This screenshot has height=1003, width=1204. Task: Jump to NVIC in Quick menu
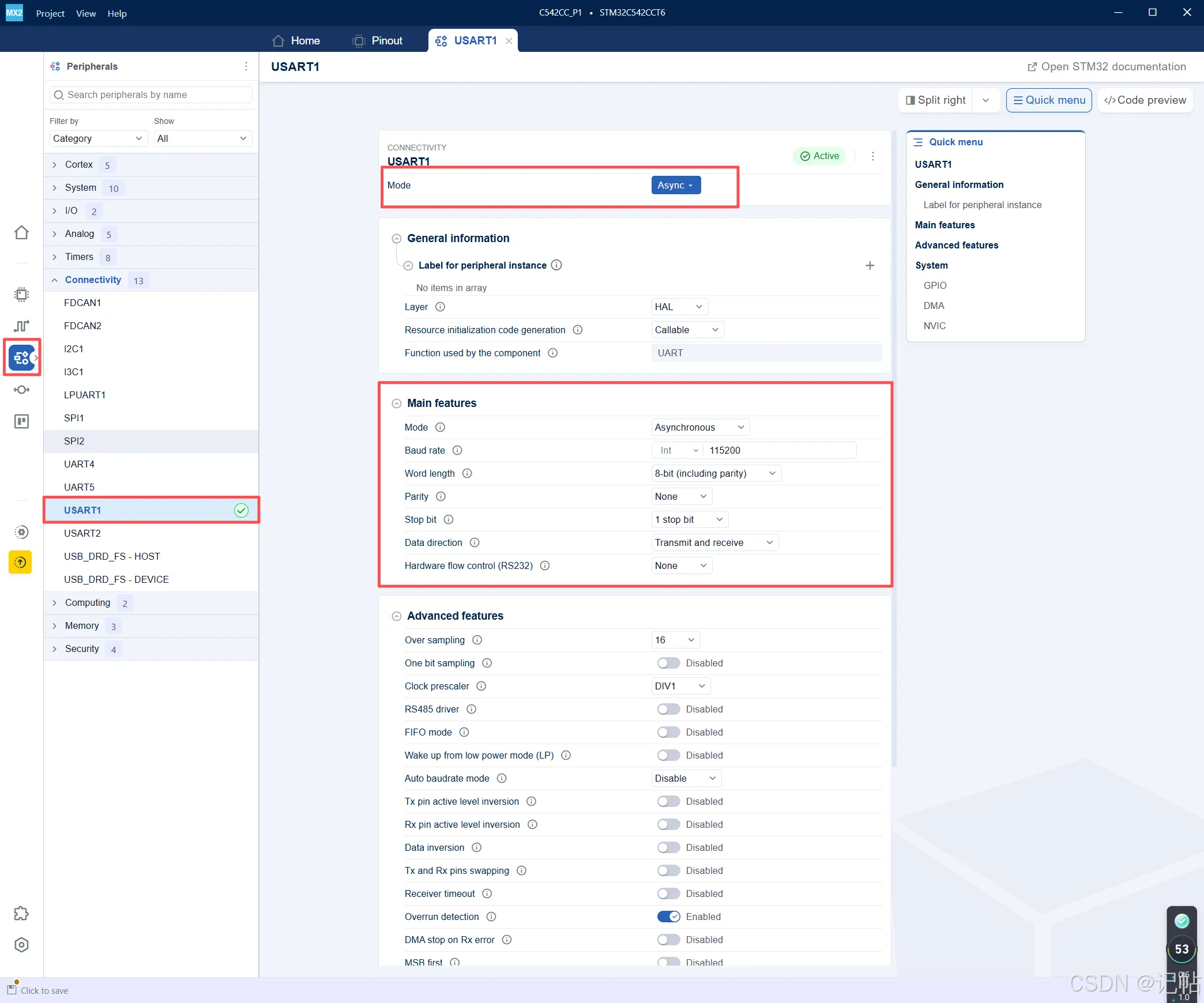934,326
